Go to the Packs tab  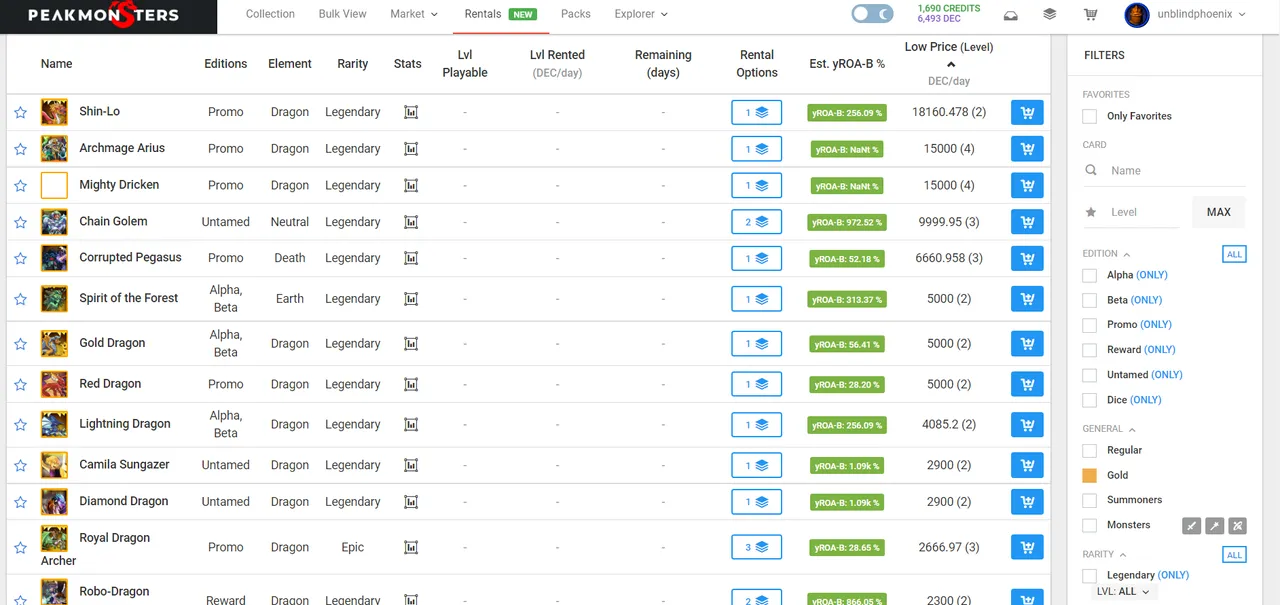(x=576, y=14)
